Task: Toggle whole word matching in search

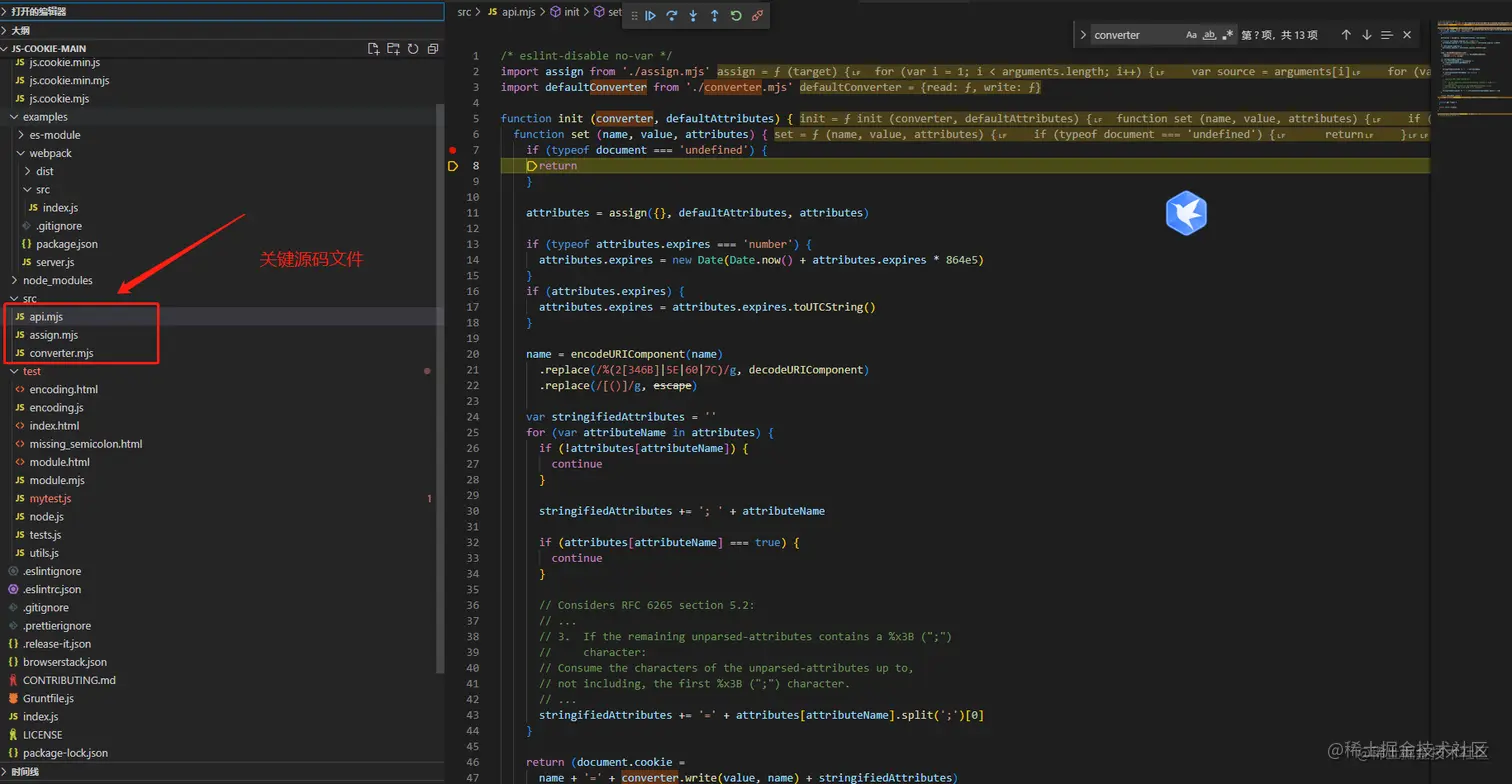Action: 1209,35
